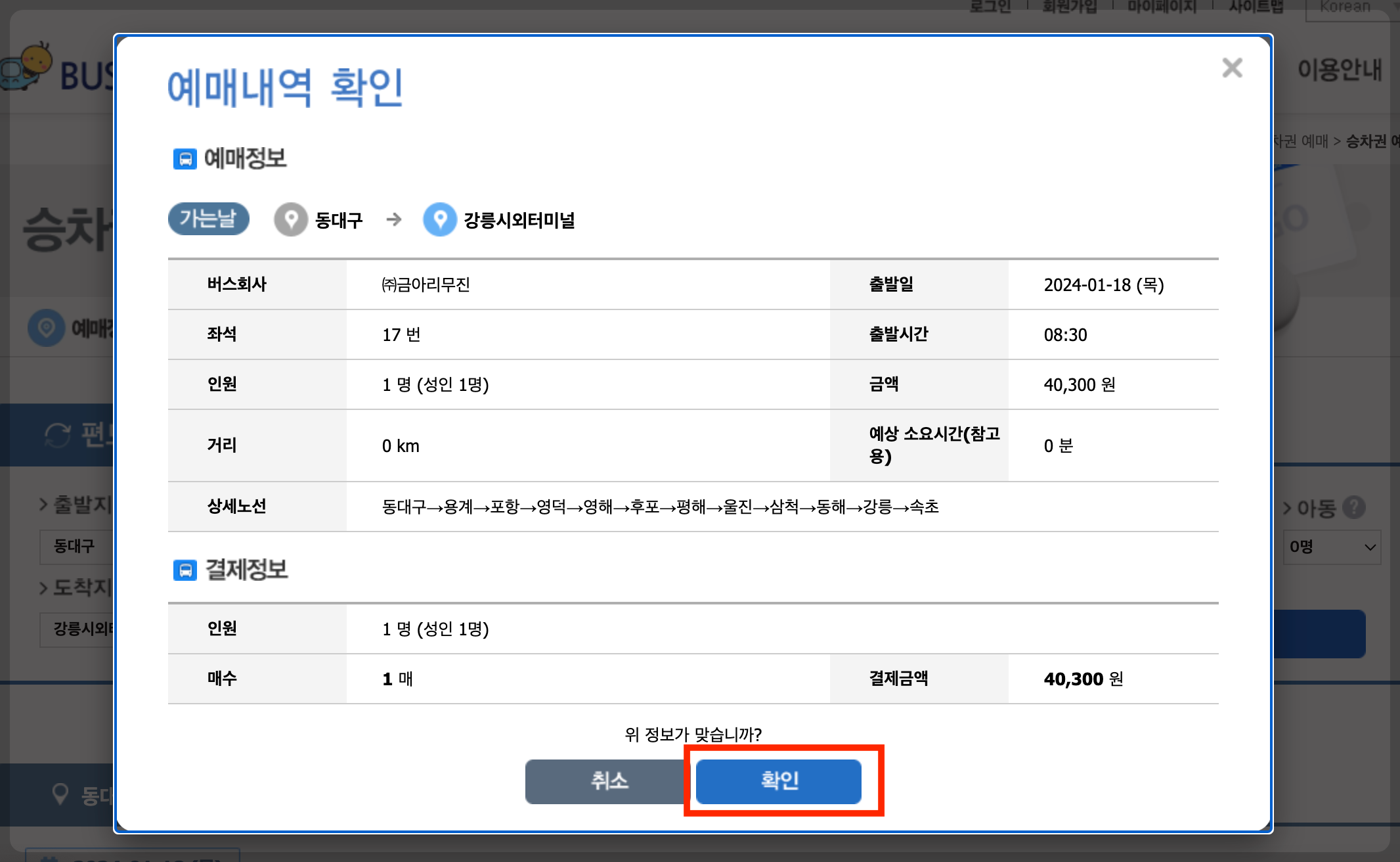
Task: Confirm the booking with the 확인 button
Action: pyautogui.click(x=778, y=781)
